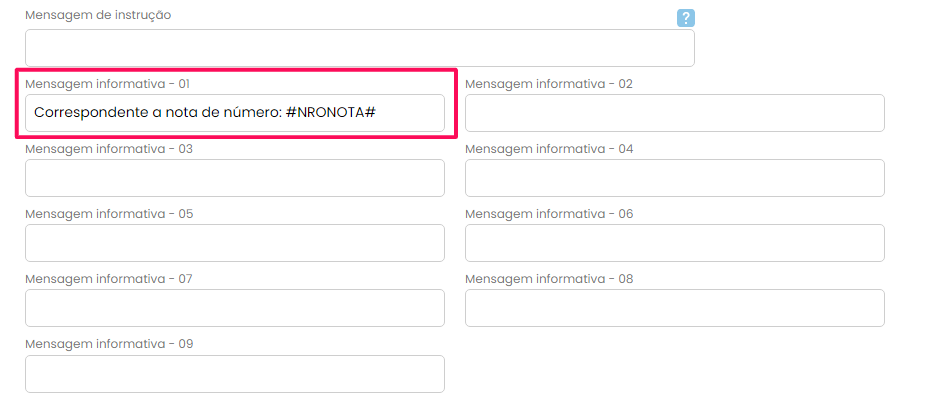Click inside Mensagem informativa - 08 box
The height and width of the screenshot is (414, 925).
675,308
